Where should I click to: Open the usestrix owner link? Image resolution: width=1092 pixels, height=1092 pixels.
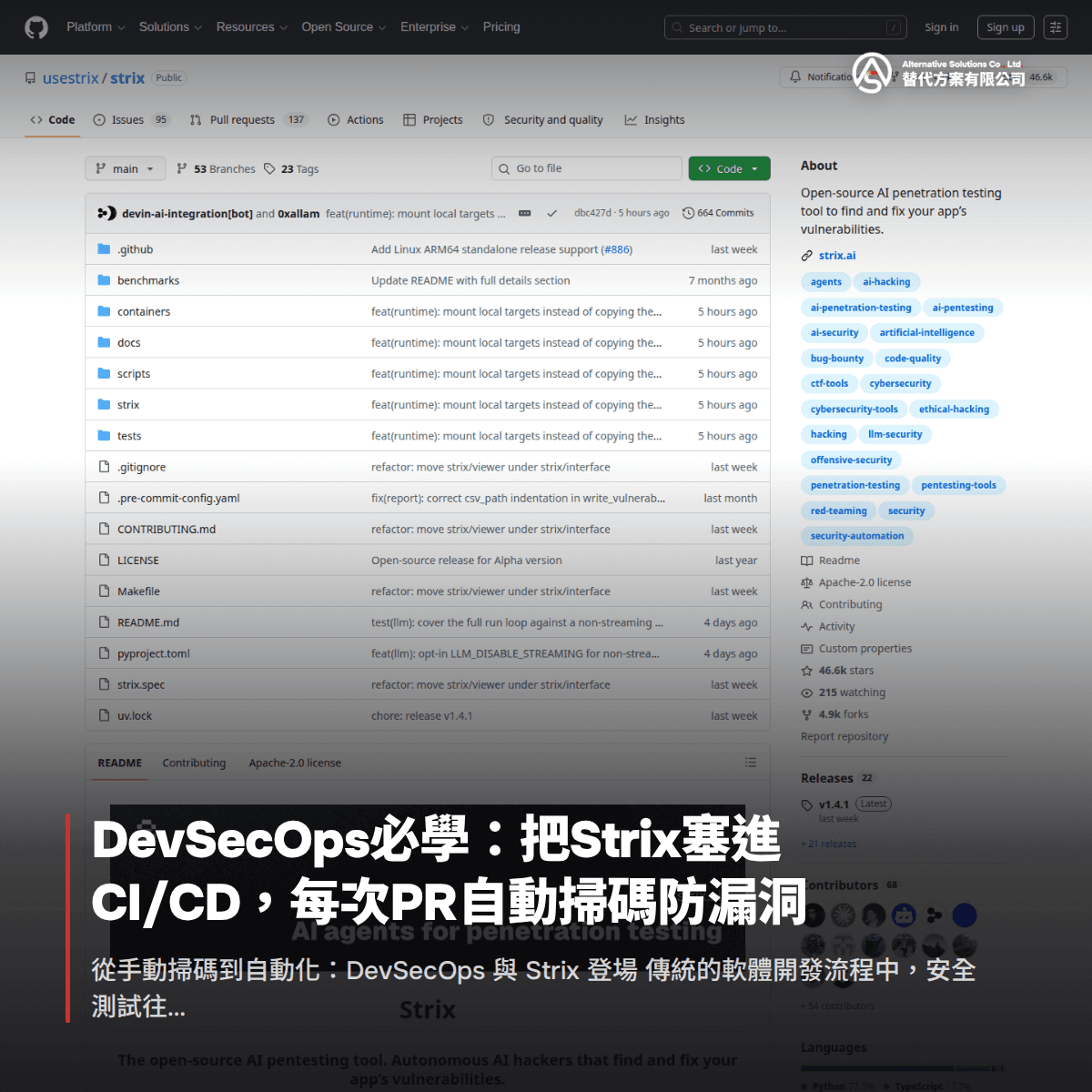tap(70, 78)
